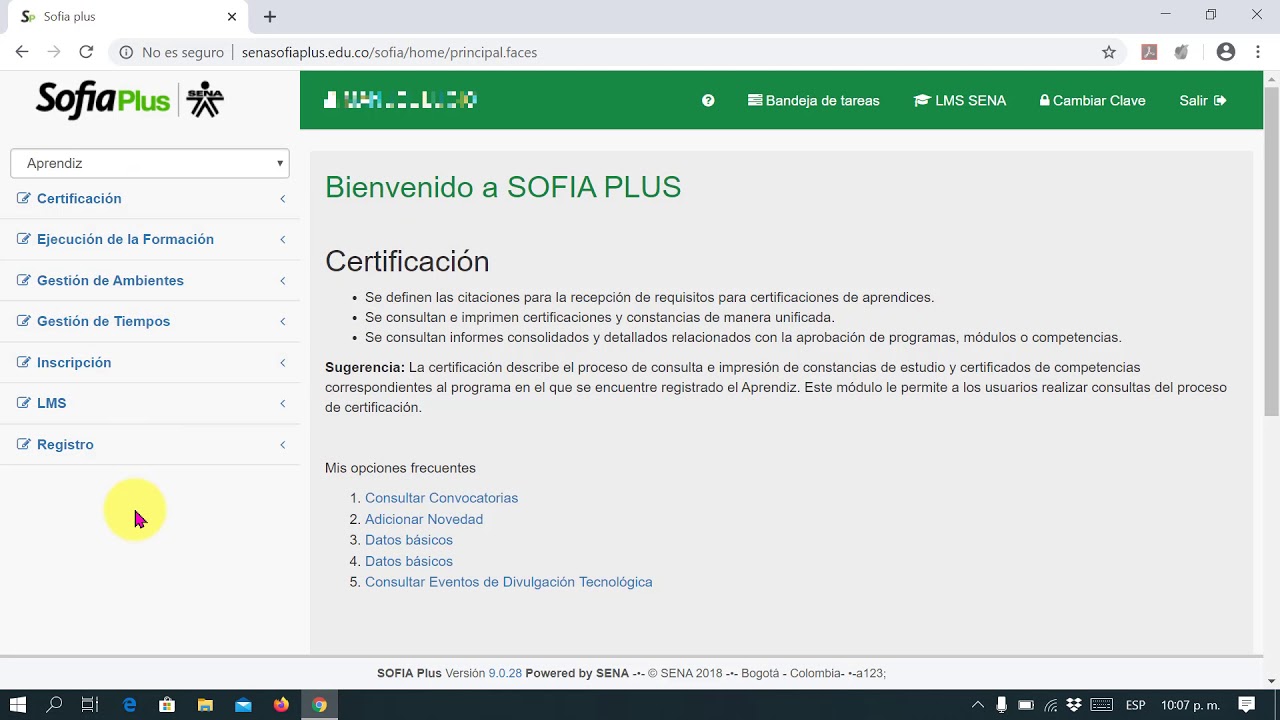Open Mail app from taskbar
This screenshot has width=1280, height=720.
243,705
